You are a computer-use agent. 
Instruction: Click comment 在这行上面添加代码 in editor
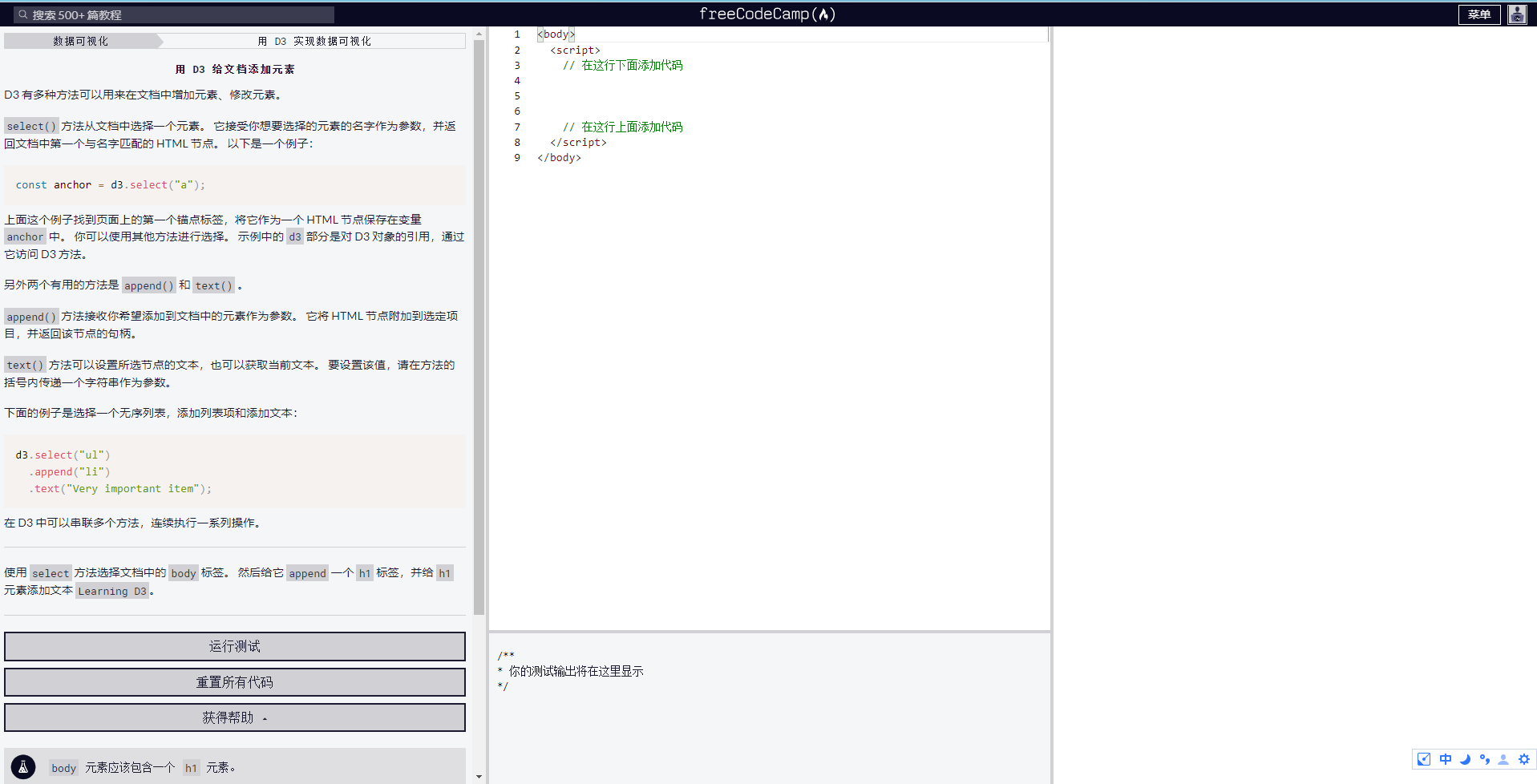click(622, 127)
